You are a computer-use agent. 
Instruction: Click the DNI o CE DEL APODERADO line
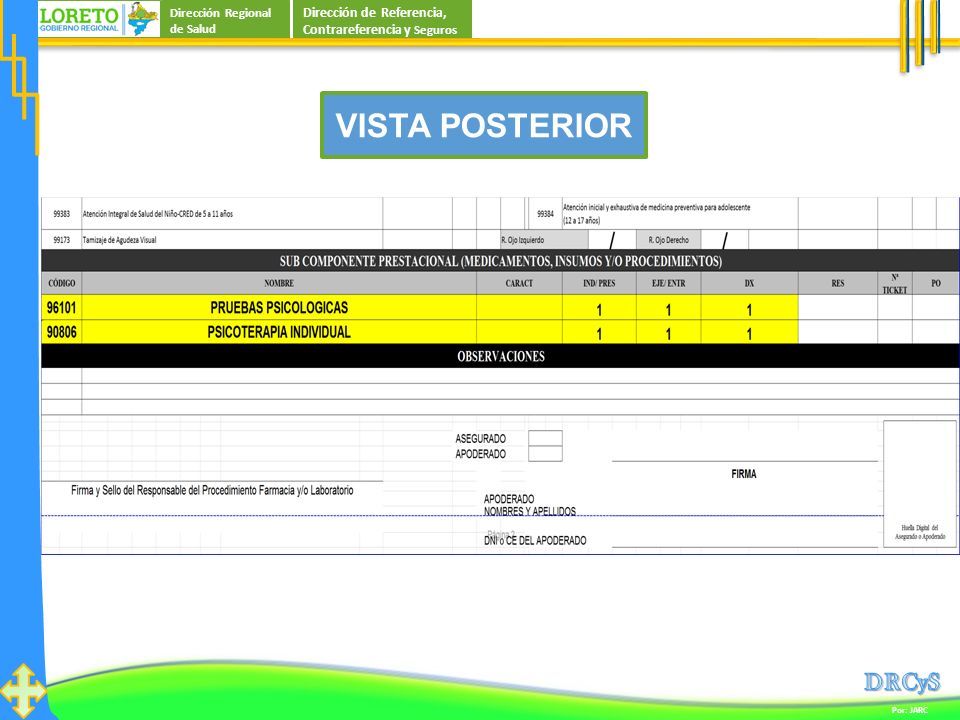[x=744, y=546]
